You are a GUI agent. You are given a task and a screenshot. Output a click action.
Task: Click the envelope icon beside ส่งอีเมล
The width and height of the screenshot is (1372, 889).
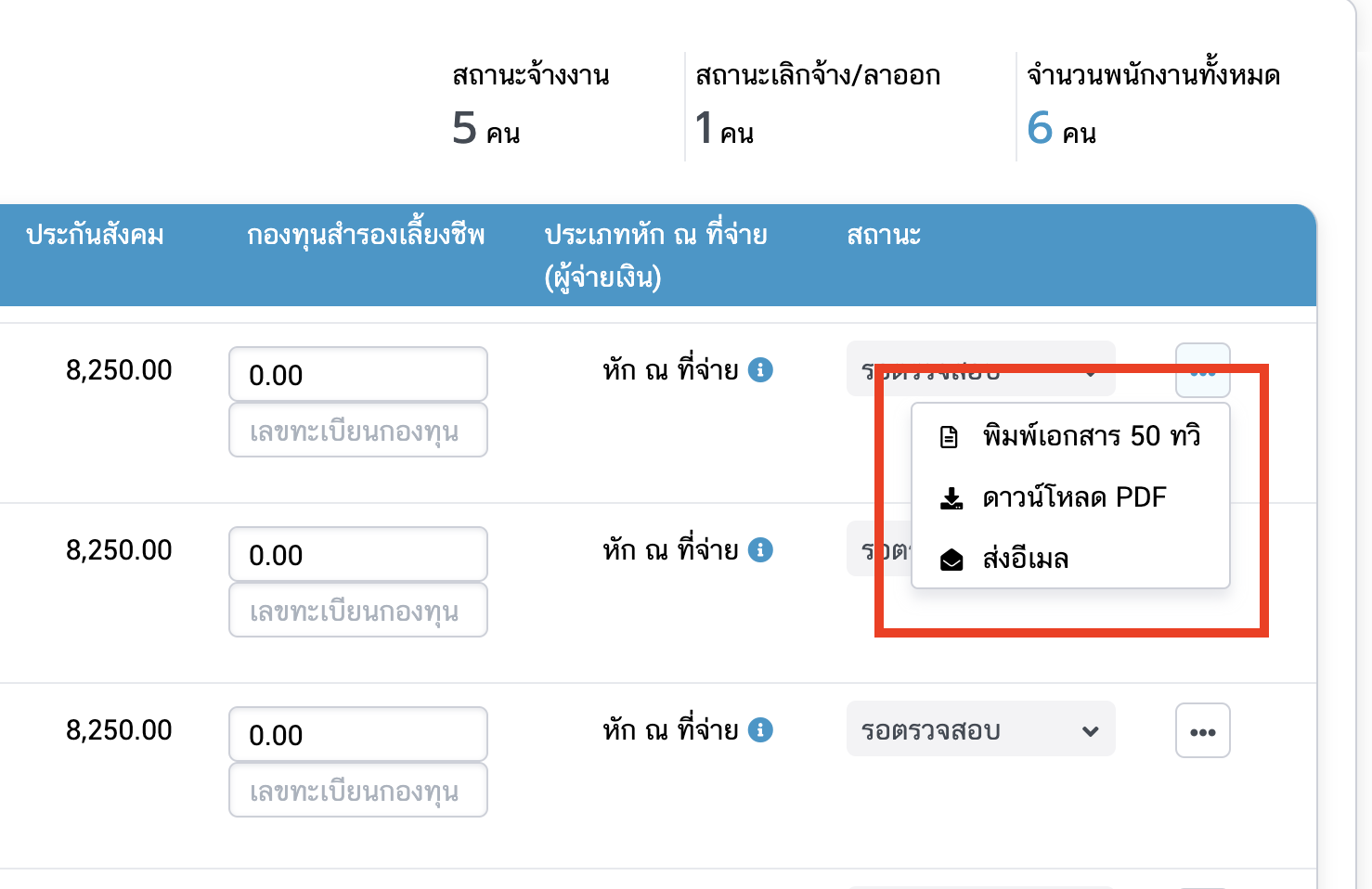951,560
